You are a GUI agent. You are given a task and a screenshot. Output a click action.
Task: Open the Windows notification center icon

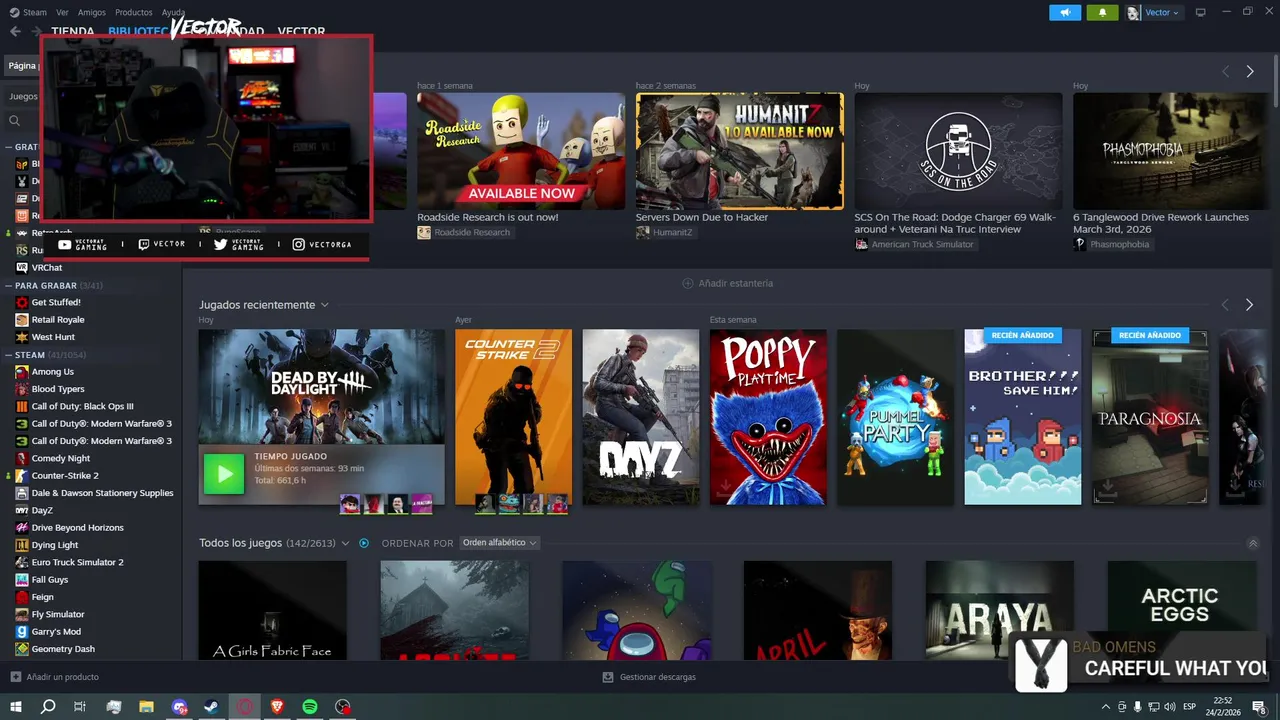1259,706
